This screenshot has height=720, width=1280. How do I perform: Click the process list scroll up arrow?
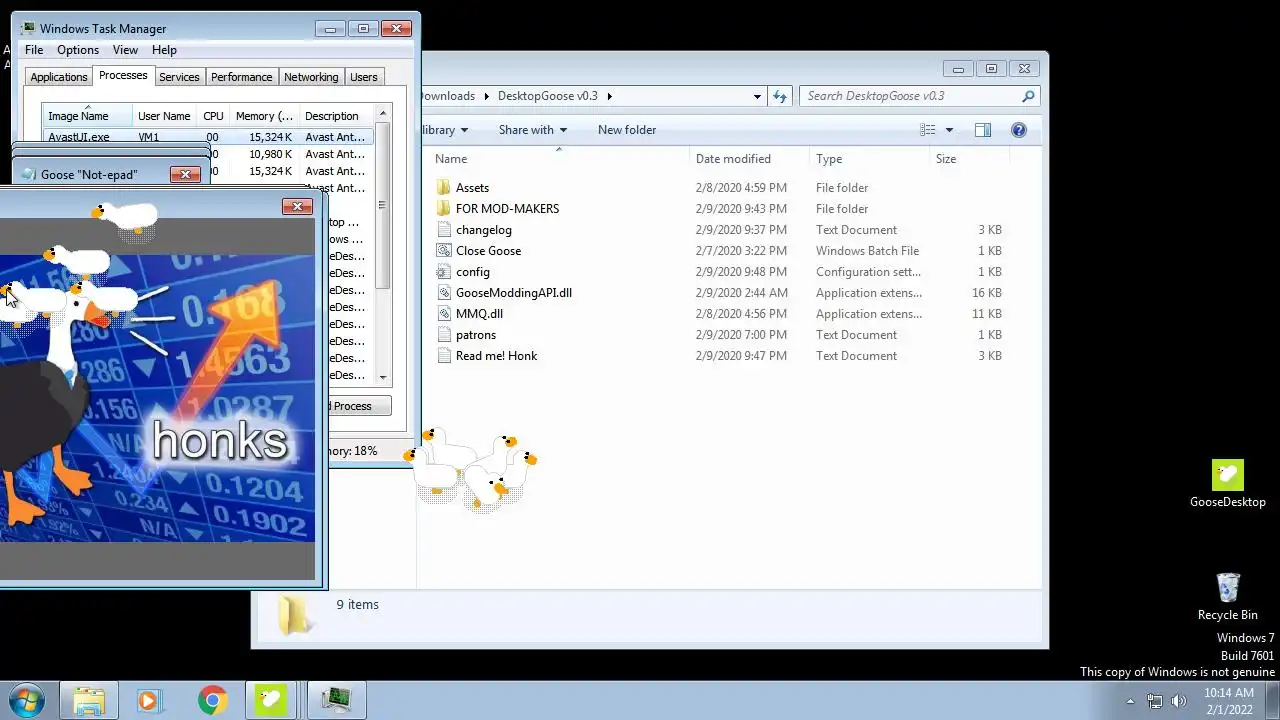(383, 113)
